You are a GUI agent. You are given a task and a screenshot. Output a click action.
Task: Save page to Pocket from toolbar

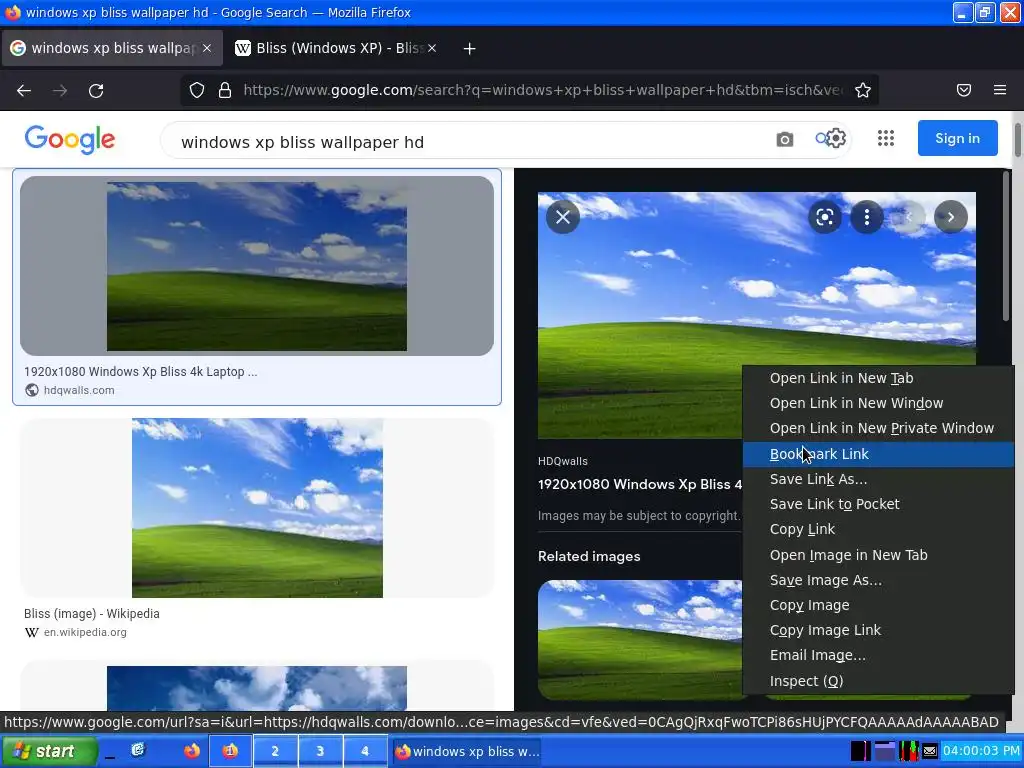click(964, 90)
